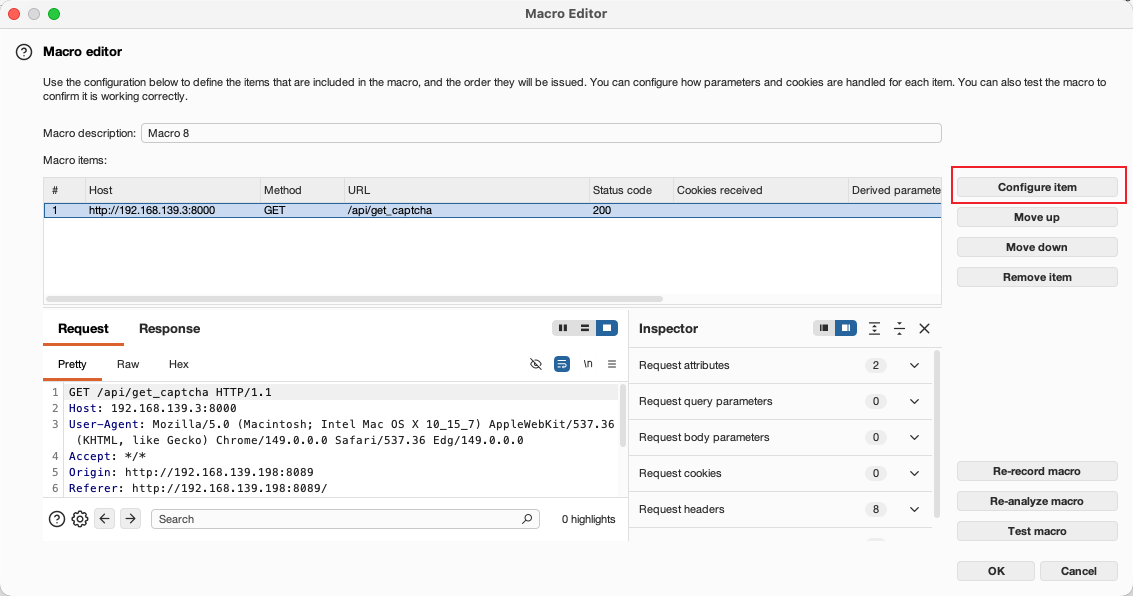Switch to the Response tab
The width and height of the screenshot is (1133, 596).
tap(169, 329)
